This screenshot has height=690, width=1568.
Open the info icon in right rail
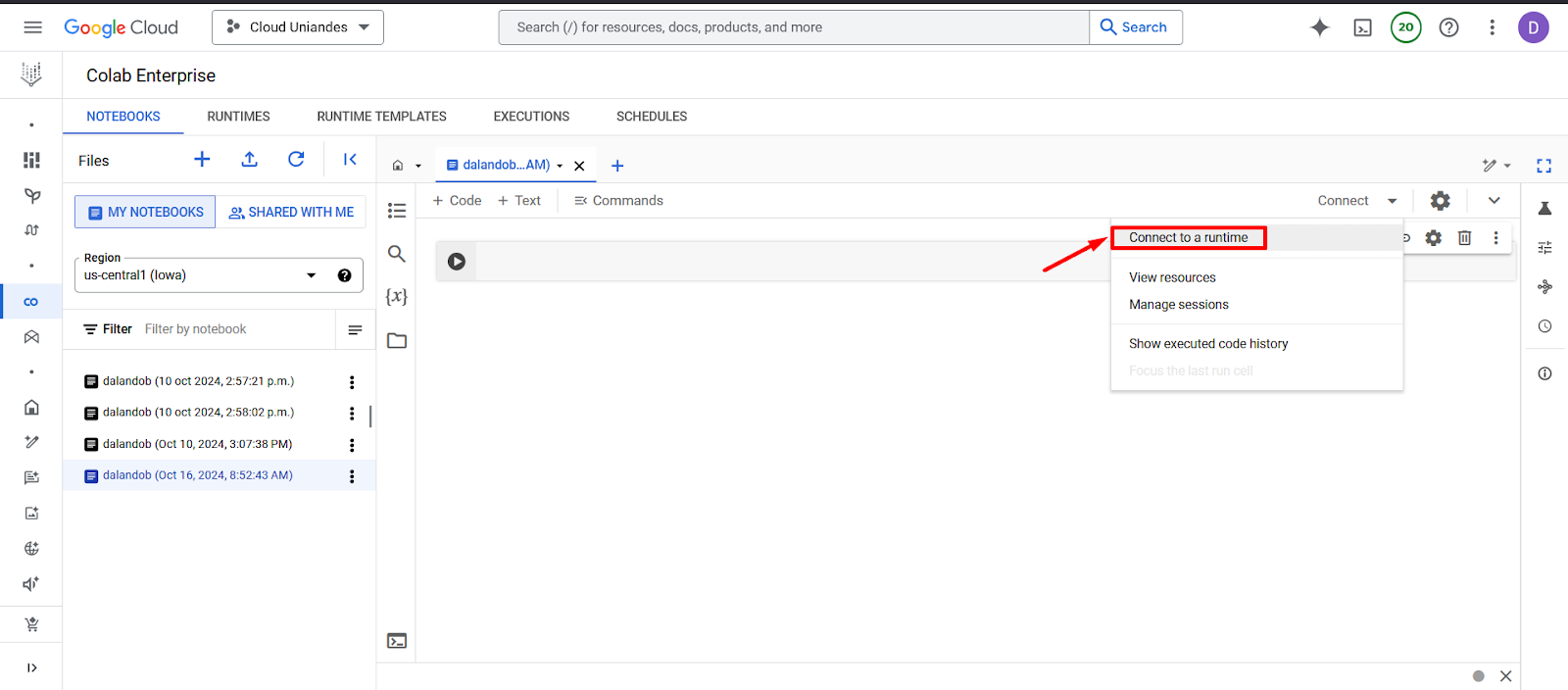coord(1545,373)
